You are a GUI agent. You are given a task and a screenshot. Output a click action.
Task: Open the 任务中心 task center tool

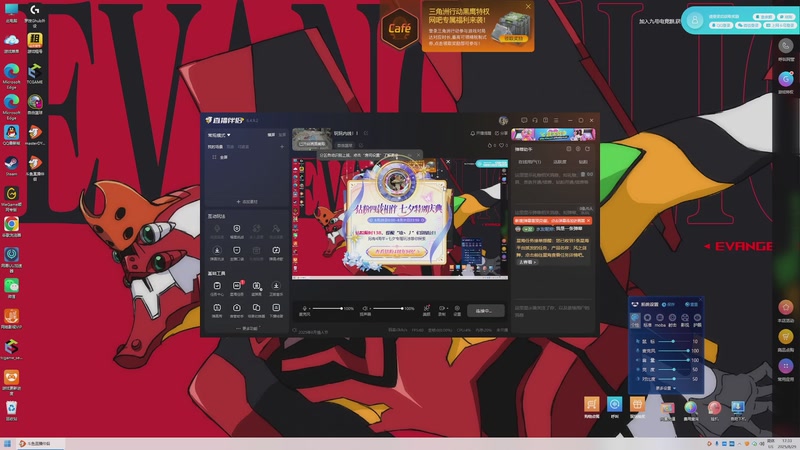[217, 288]
